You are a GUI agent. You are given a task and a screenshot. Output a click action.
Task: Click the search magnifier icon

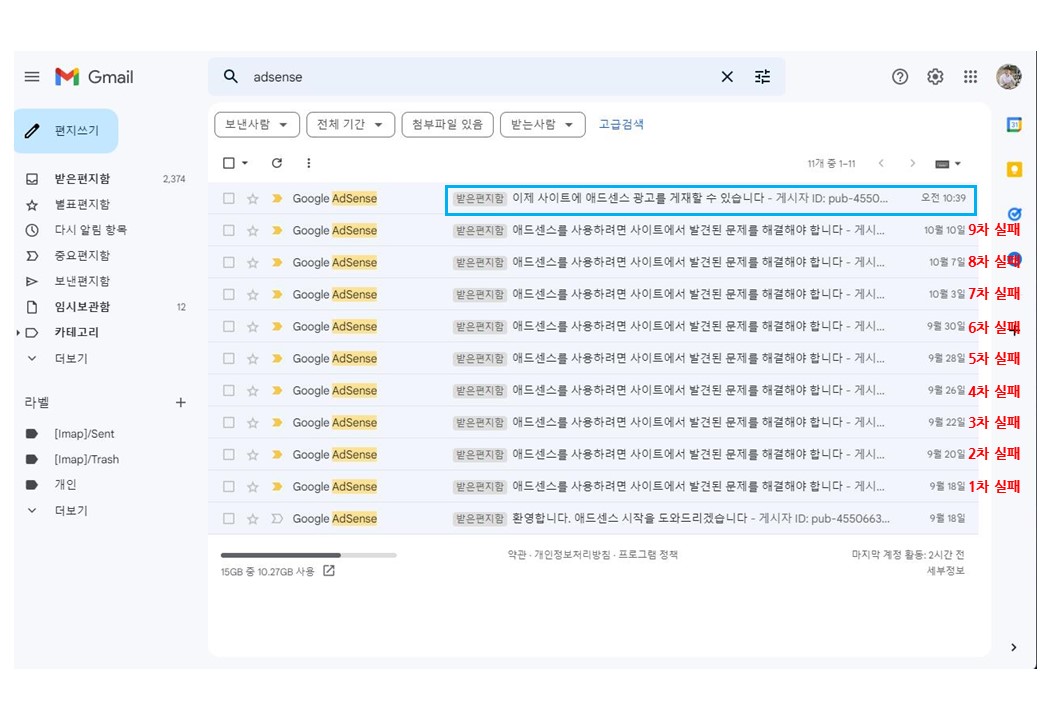point(231,77)
